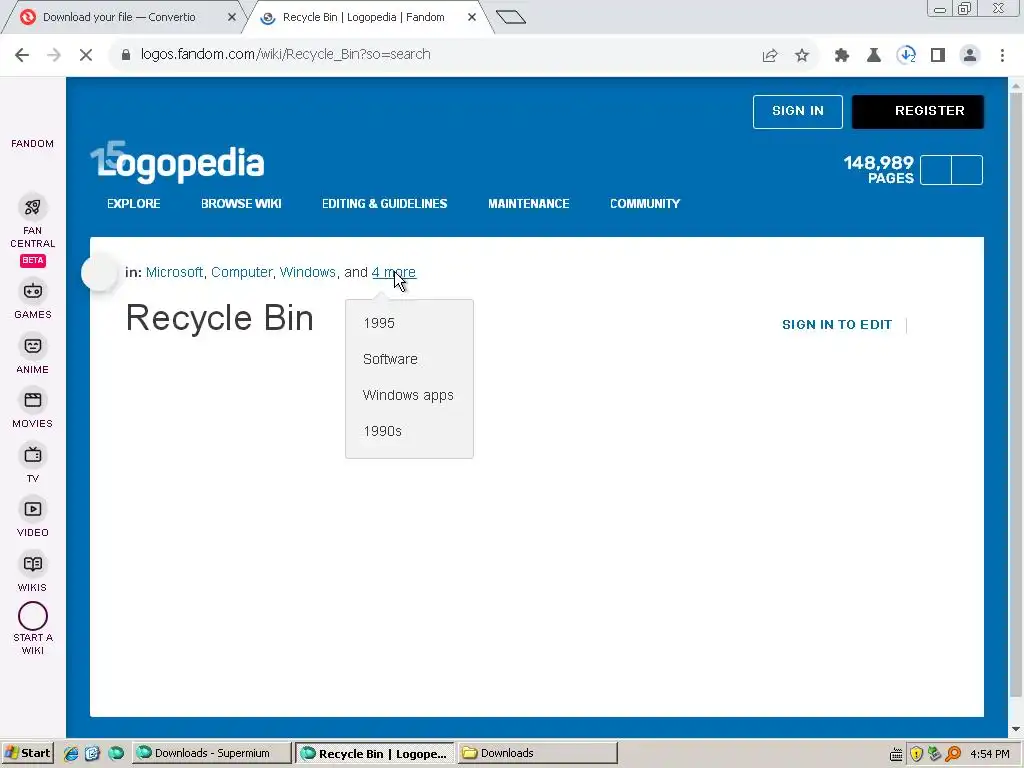Click the round floating button beside categories

[x=100, y=272]
